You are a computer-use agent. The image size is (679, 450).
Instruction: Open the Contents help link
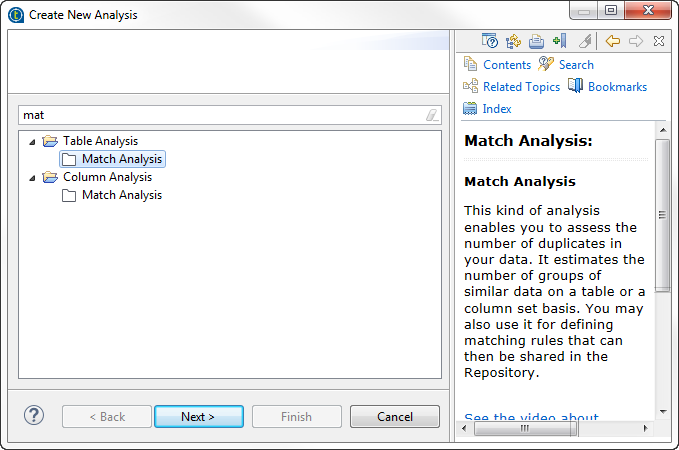506,65
